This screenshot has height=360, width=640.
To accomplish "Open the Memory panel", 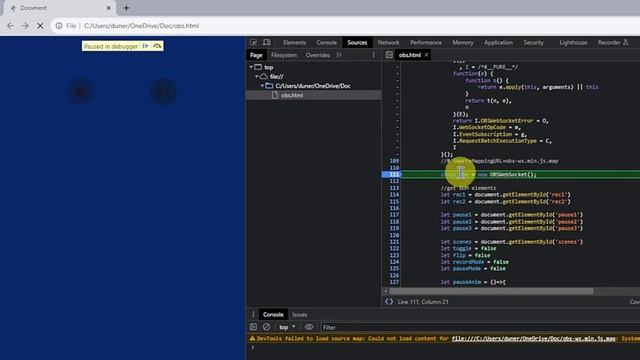I will (x=463, y=42).
